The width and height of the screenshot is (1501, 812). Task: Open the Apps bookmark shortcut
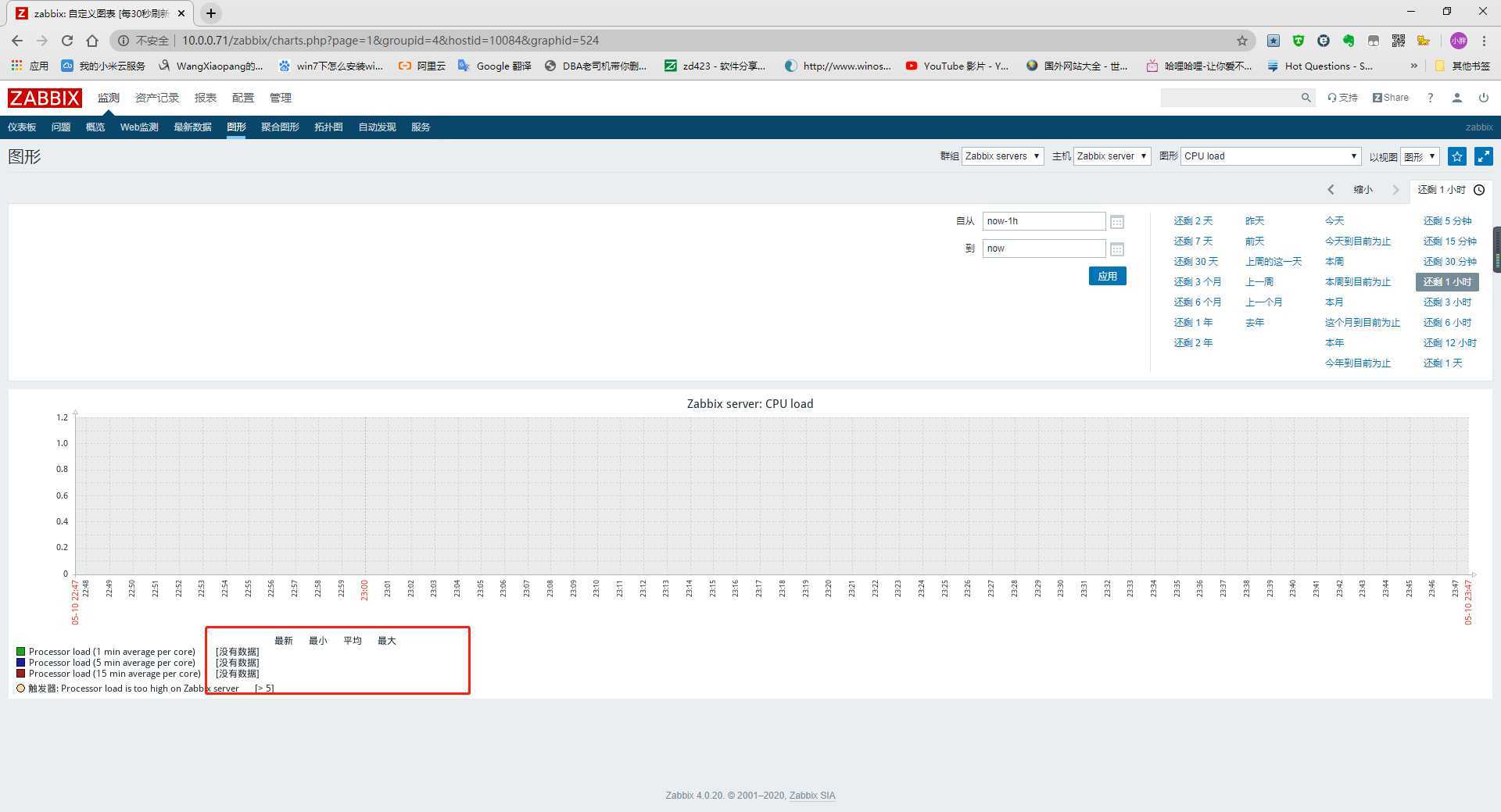[x=30, y=66]
